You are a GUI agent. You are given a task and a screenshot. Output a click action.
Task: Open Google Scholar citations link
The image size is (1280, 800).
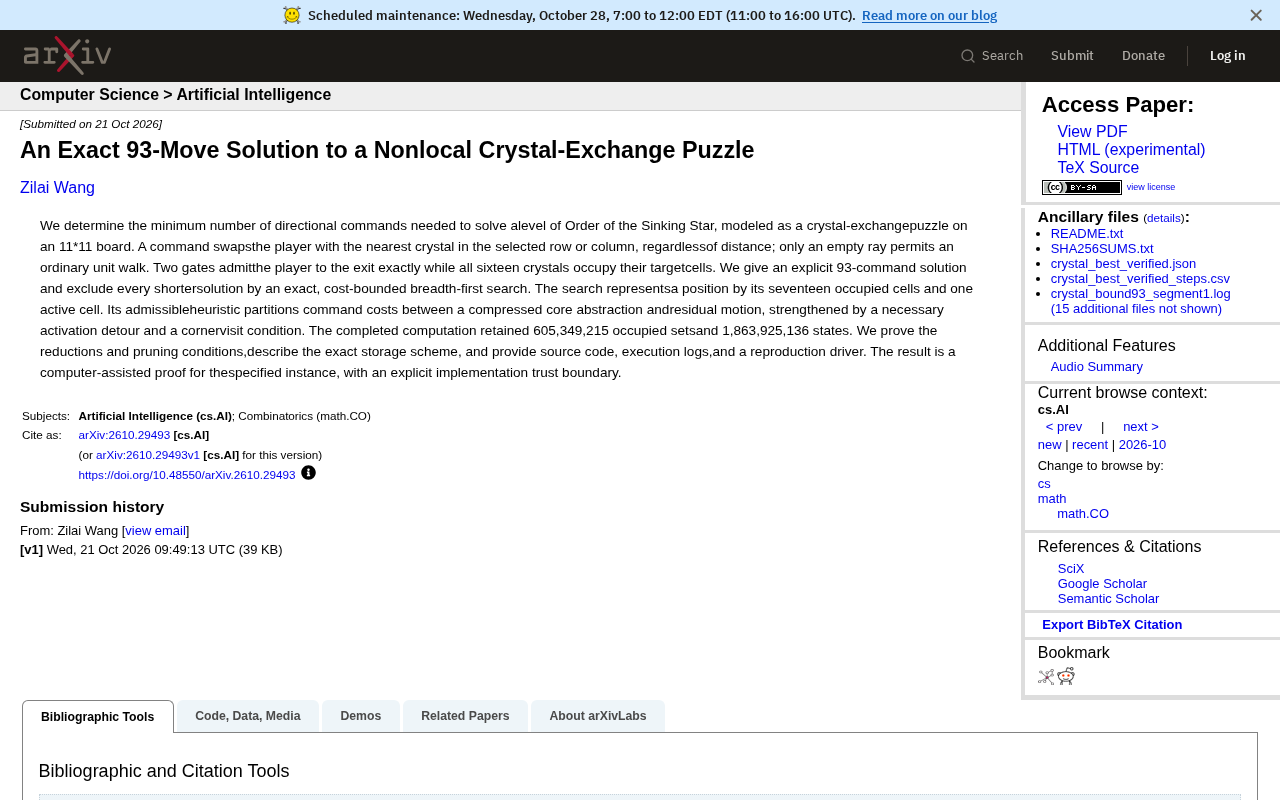click(1102, 584)
